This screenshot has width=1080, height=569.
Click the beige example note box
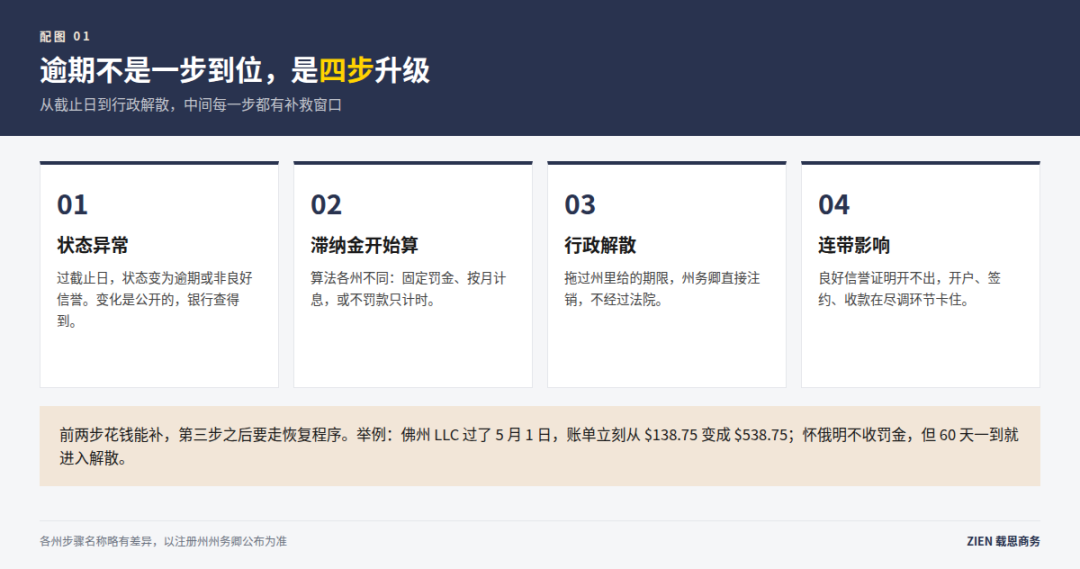pos(540,446)
